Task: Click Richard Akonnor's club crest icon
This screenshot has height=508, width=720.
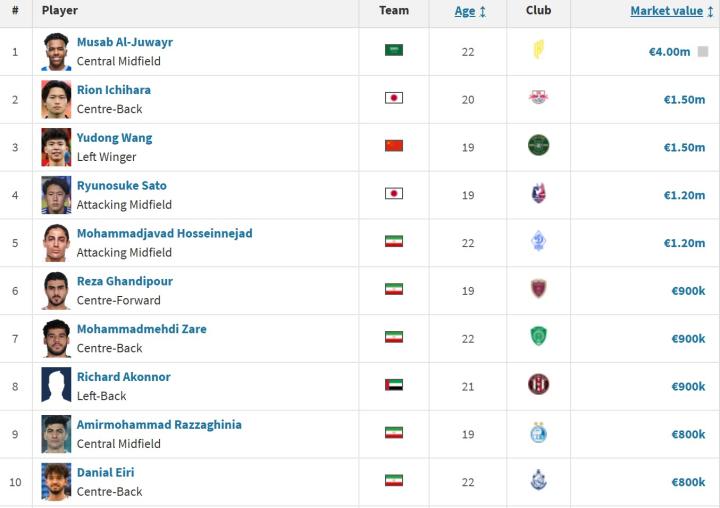Action: click(x=538, y=385)
